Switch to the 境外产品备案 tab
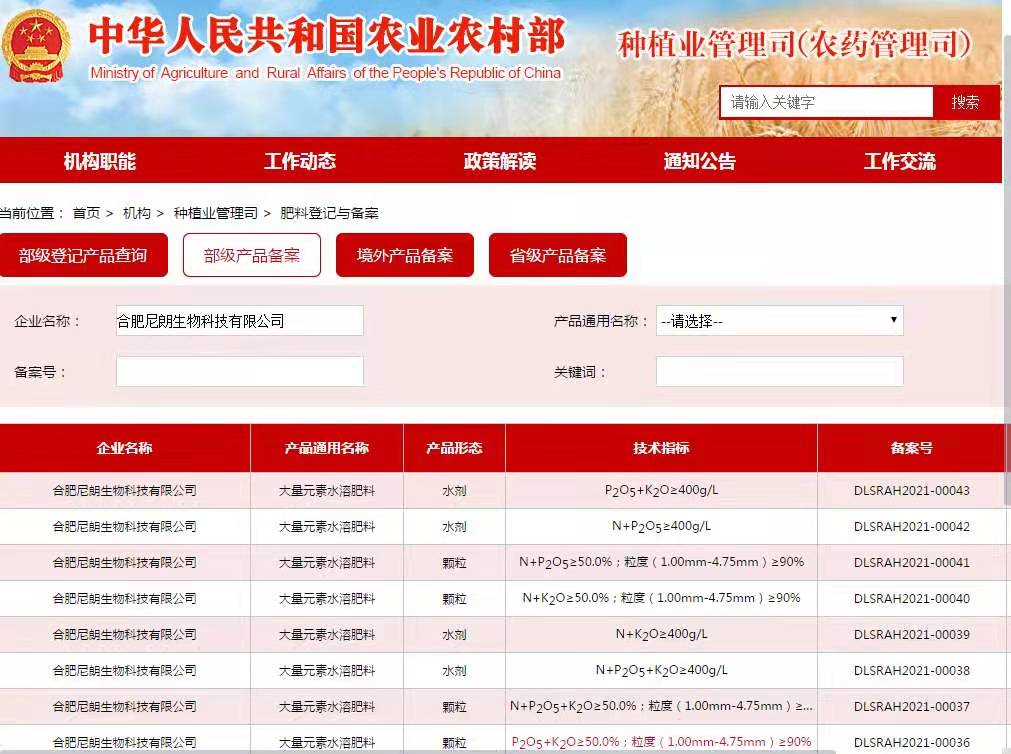The height and width of the screenshot is (754, 1011). [405, 255]
